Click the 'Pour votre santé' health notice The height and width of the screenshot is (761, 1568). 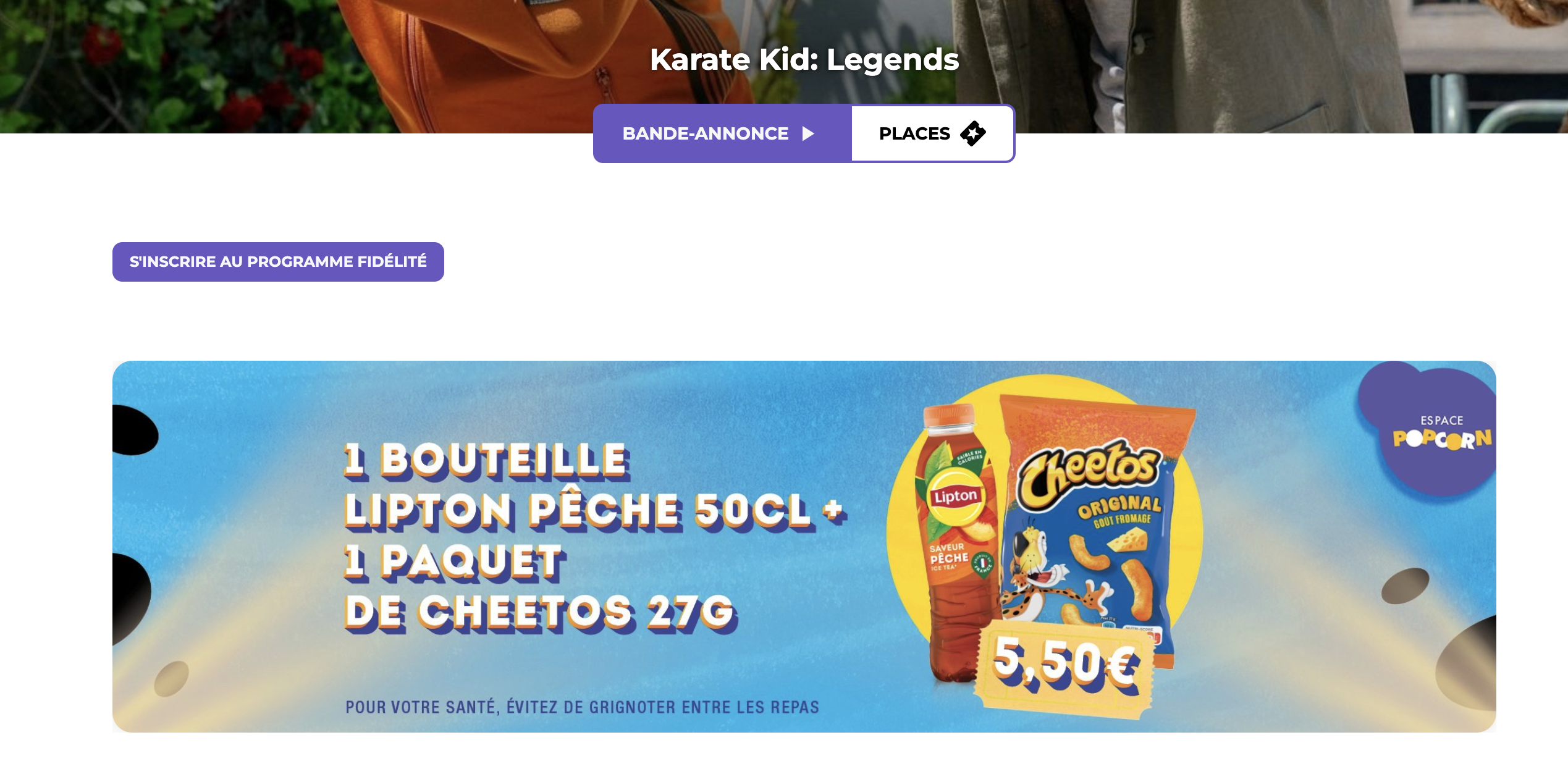click(x=582, y=707)
